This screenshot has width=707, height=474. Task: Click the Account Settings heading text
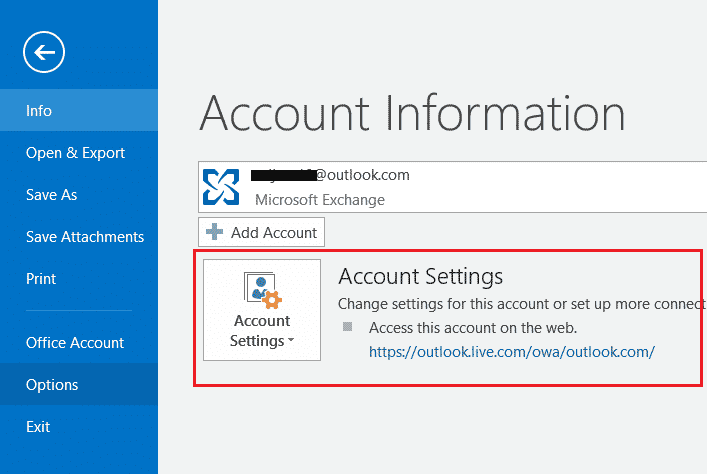tap(421, 276)
